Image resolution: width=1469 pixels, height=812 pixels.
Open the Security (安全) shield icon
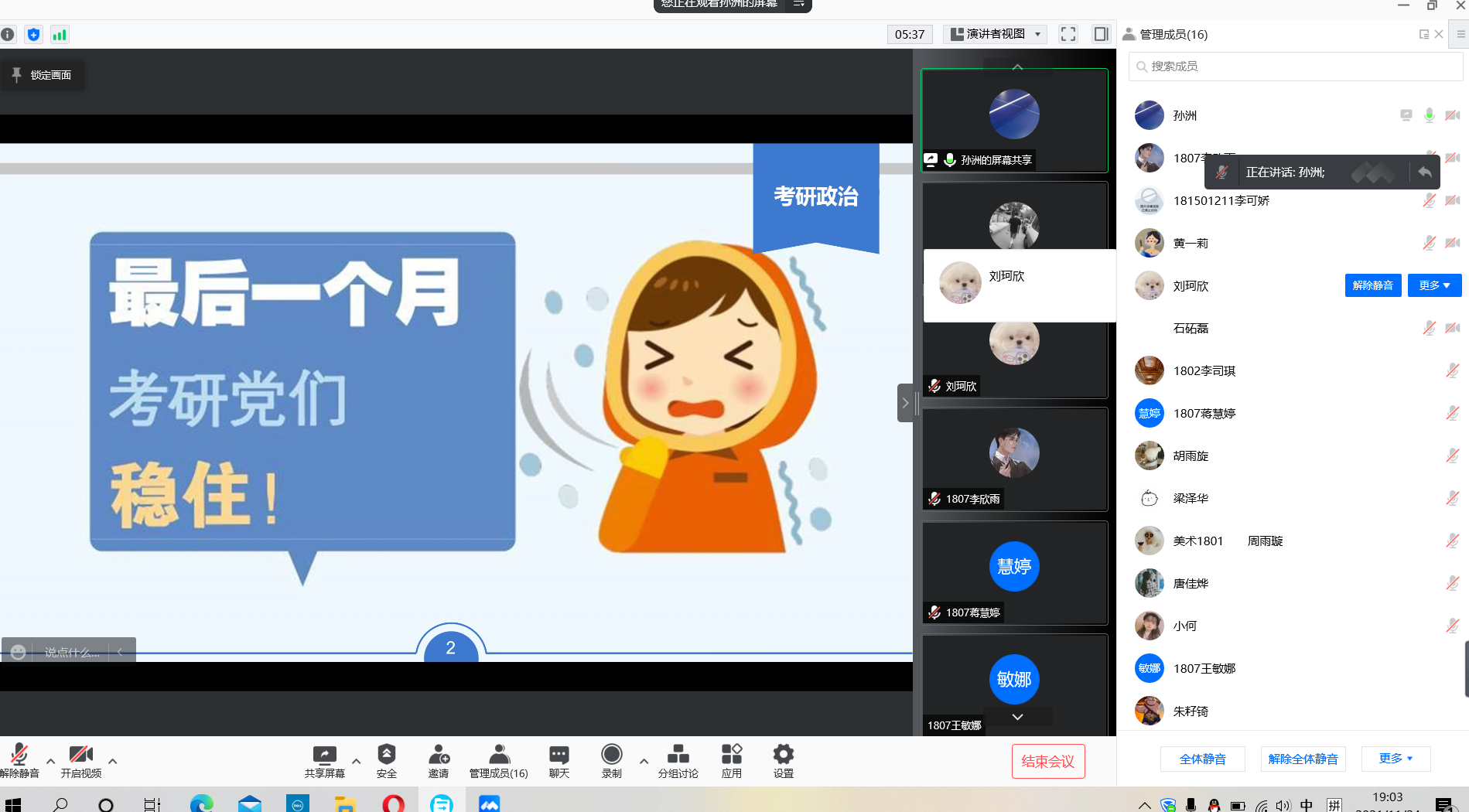[386, 755]
